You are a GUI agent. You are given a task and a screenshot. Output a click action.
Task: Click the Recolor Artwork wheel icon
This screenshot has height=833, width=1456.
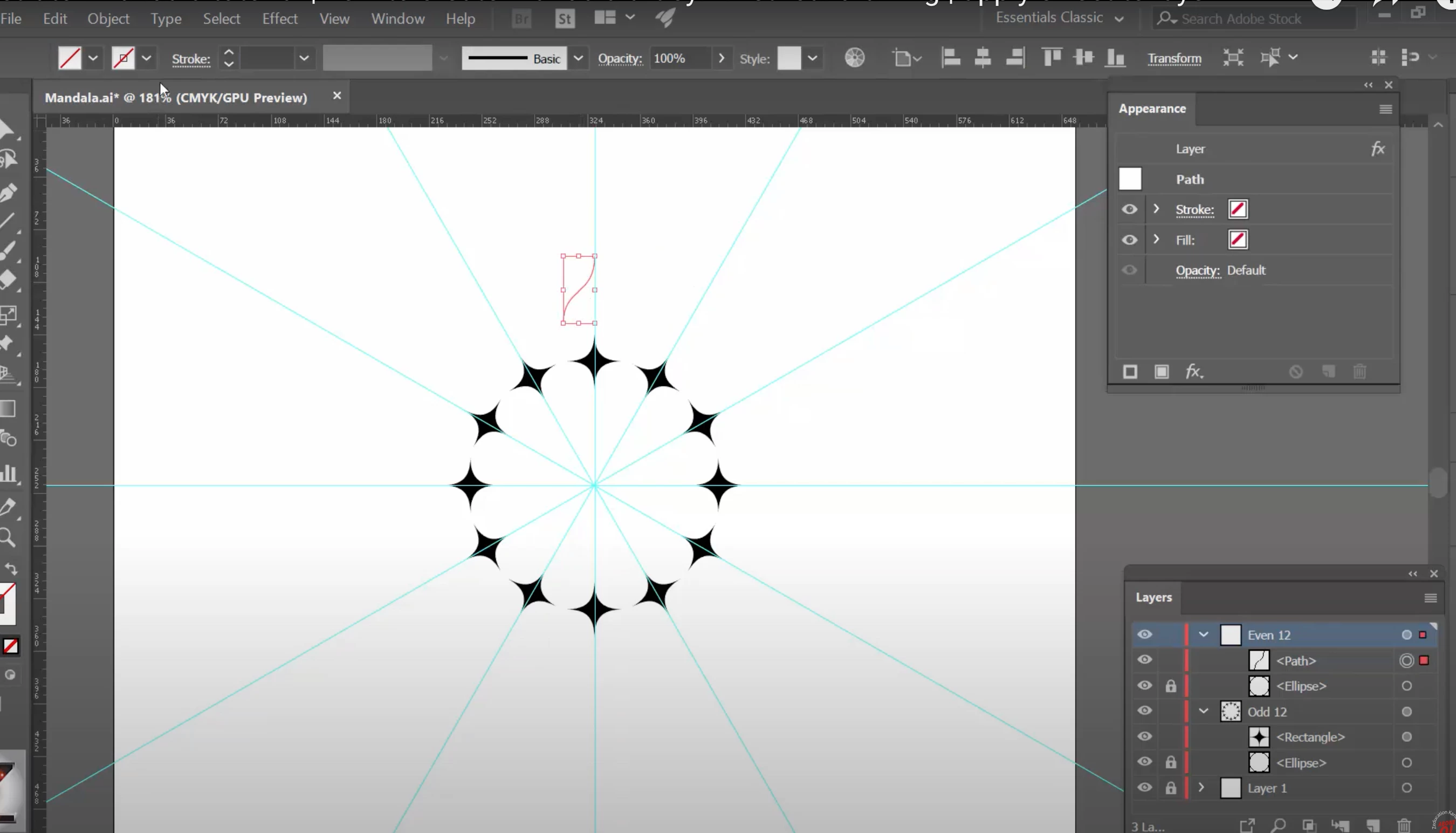point(854,58)
